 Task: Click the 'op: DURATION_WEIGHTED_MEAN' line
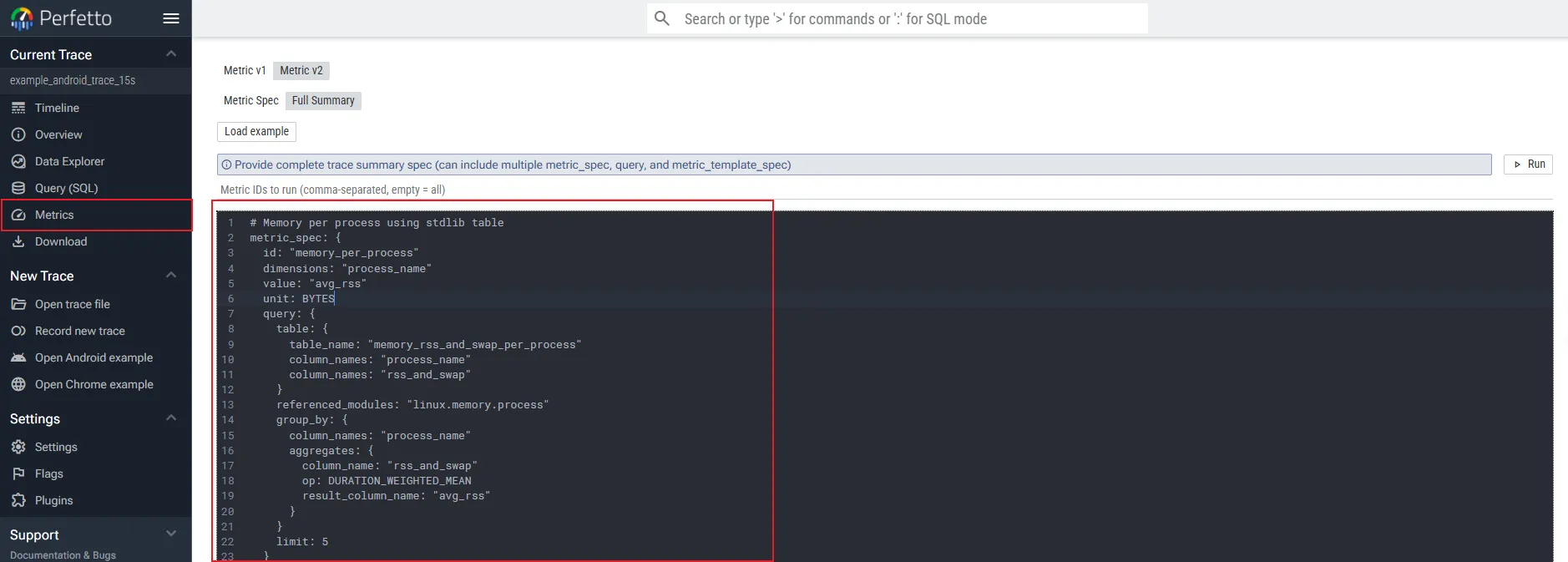pos(387,481)
